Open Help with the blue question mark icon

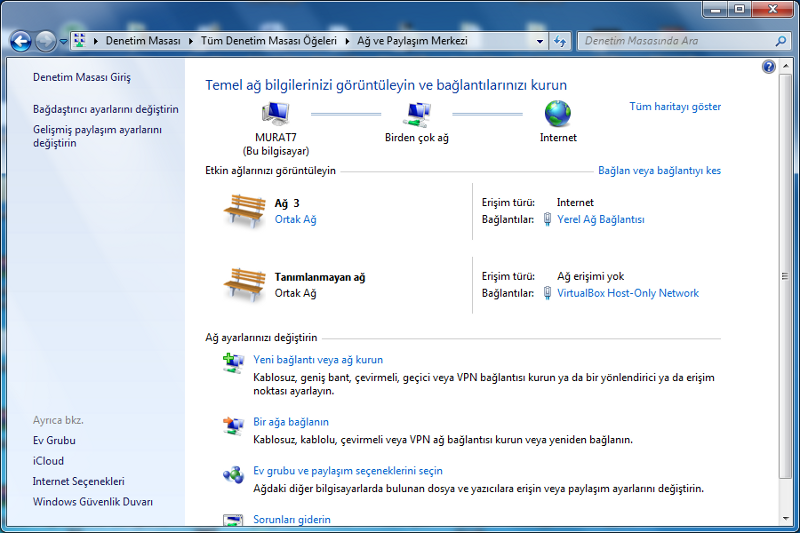(768, 67)
